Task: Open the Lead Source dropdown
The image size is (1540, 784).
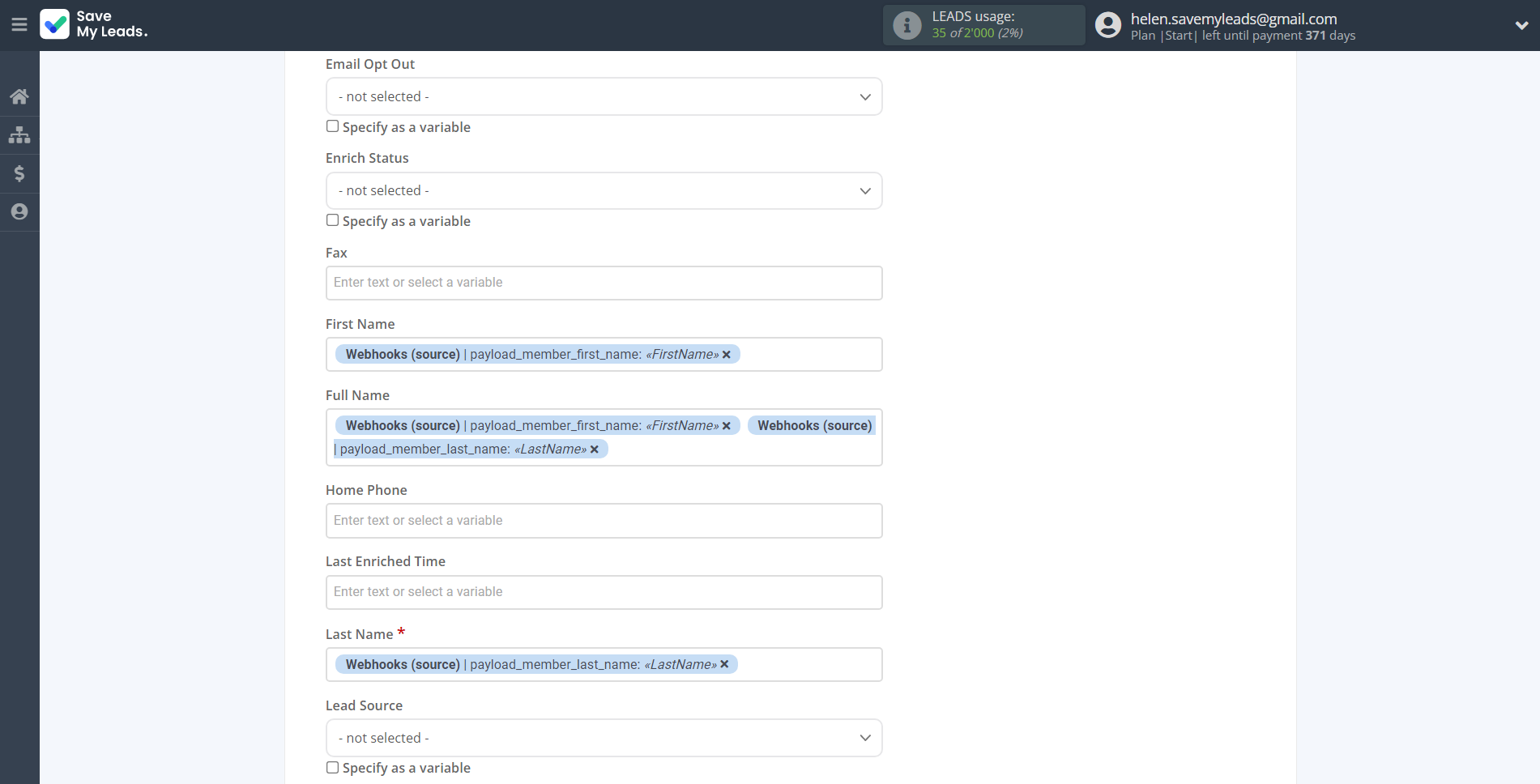Action: click(x=604, y=738)
